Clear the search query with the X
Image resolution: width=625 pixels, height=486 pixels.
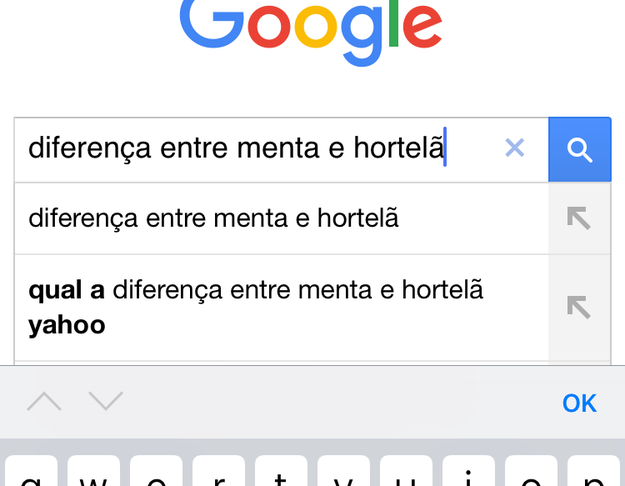pos(514,149)
